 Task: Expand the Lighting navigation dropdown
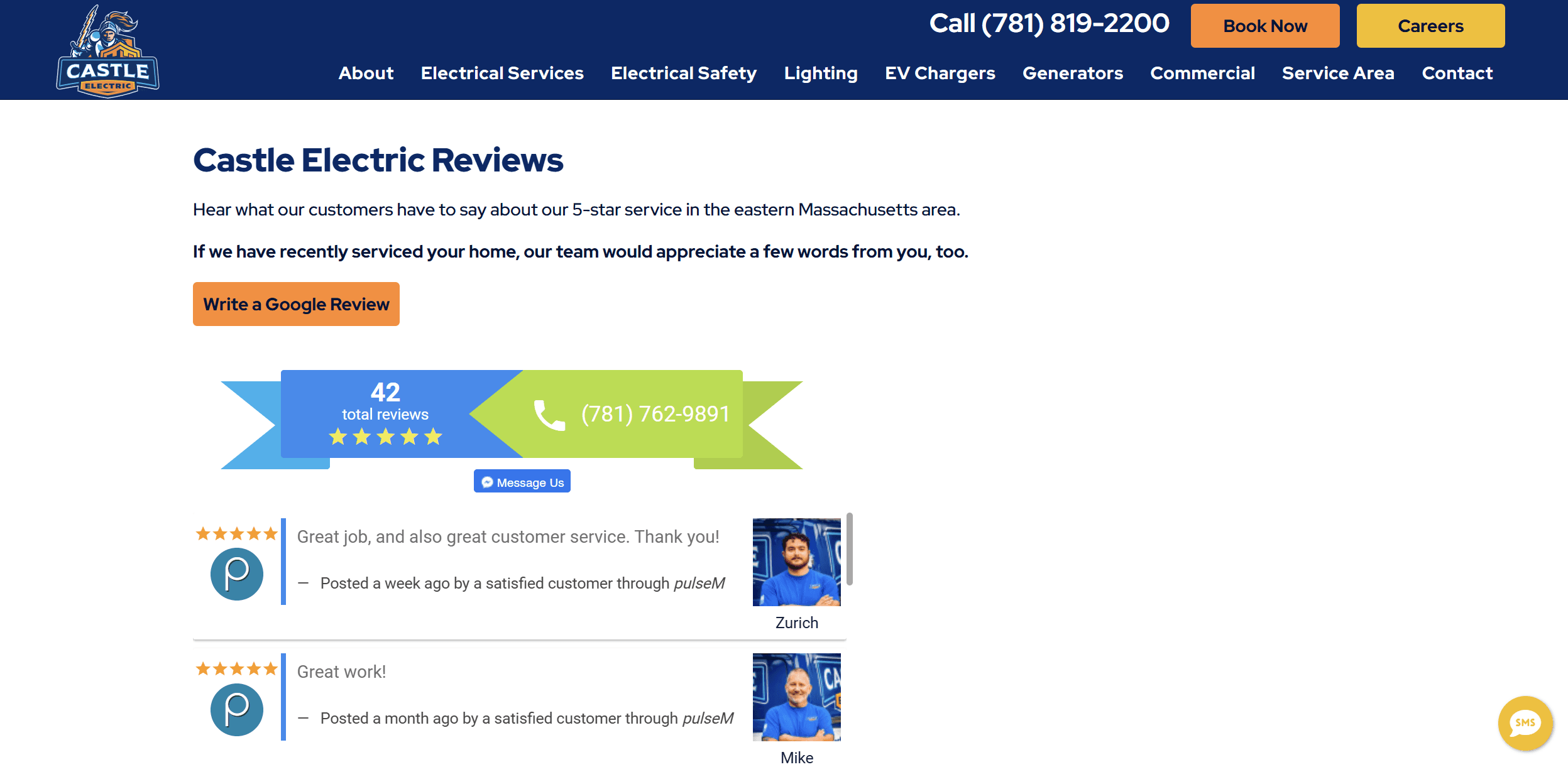[820, 72]
